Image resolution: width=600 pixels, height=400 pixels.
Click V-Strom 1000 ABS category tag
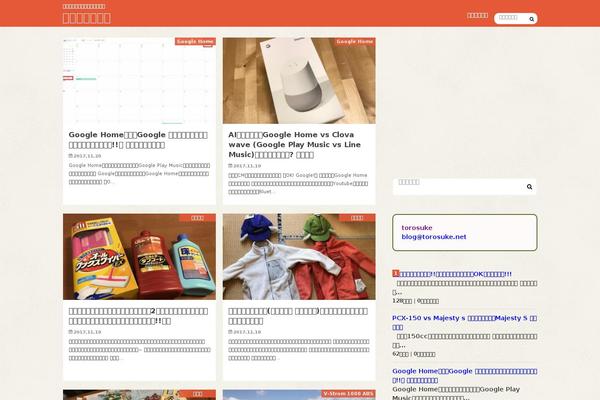[348, 393]
